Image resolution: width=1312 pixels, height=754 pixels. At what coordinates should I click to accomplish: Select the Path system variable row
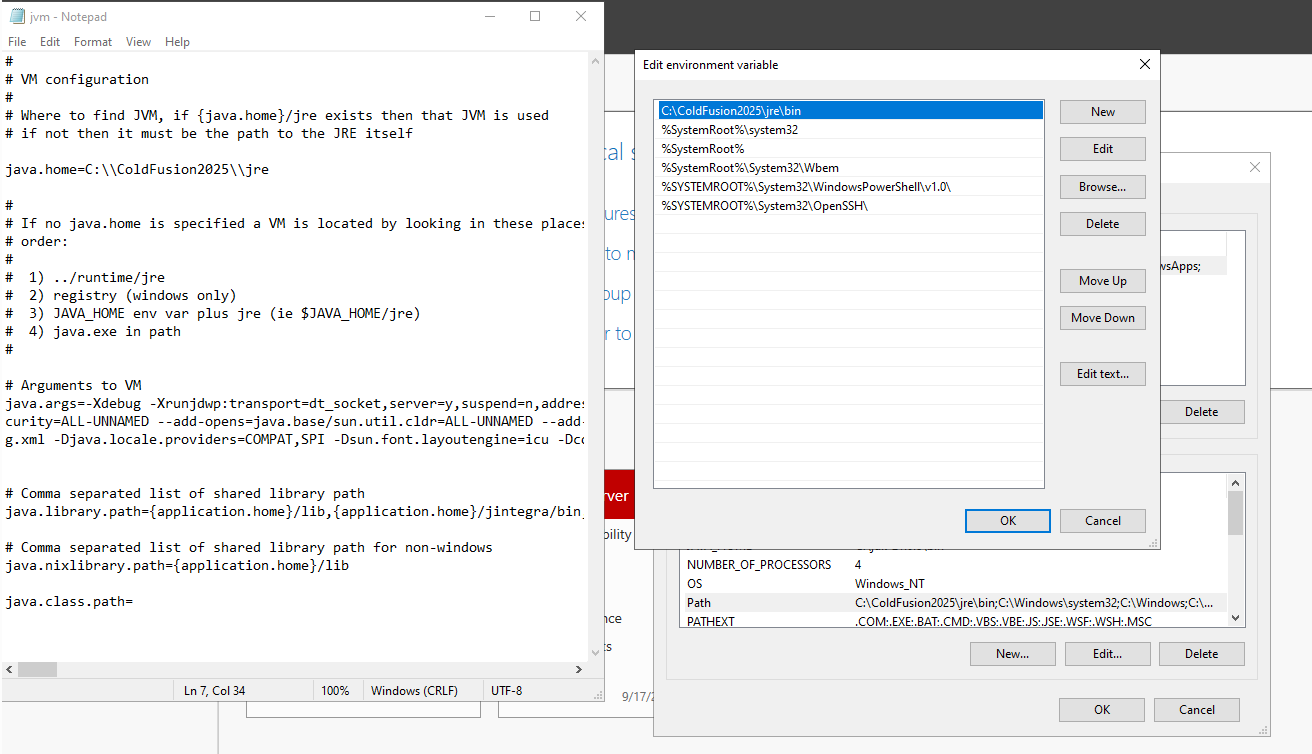click(953, 603)
